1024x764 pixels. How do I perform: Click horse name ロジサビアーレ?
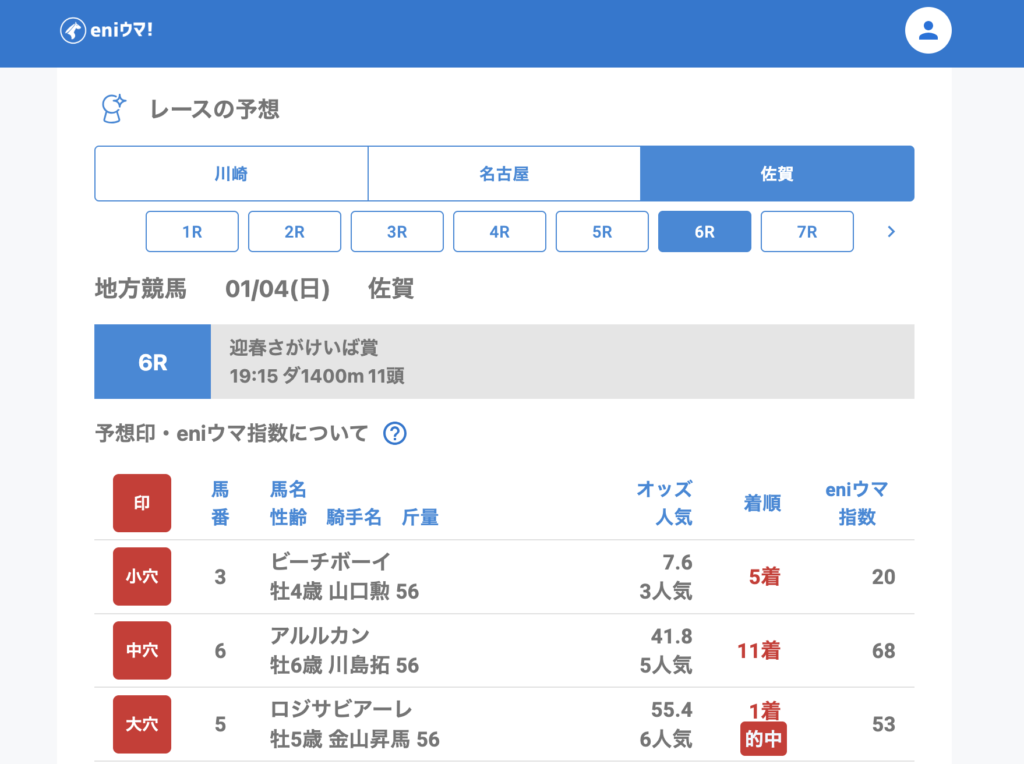(x=342, y=709)
